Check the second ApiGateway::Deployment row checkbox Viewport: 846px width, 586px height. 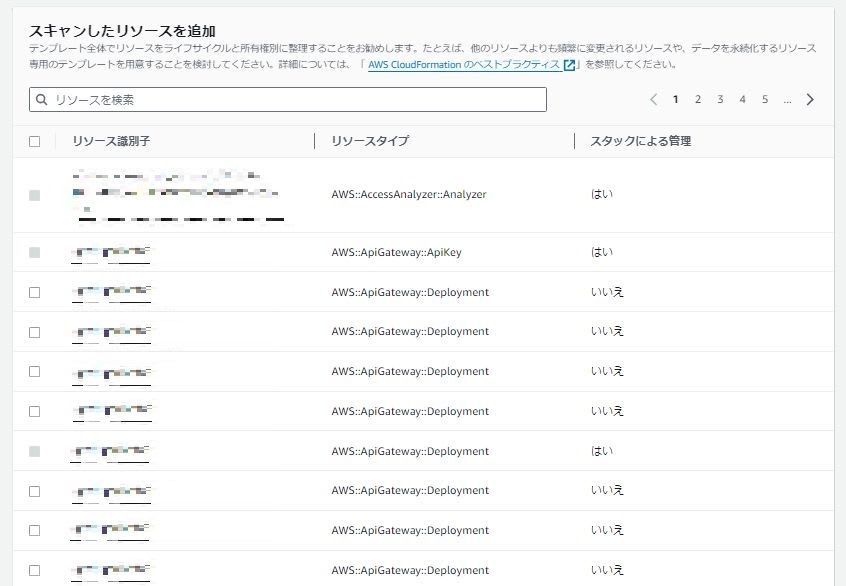tap(35, 332)
